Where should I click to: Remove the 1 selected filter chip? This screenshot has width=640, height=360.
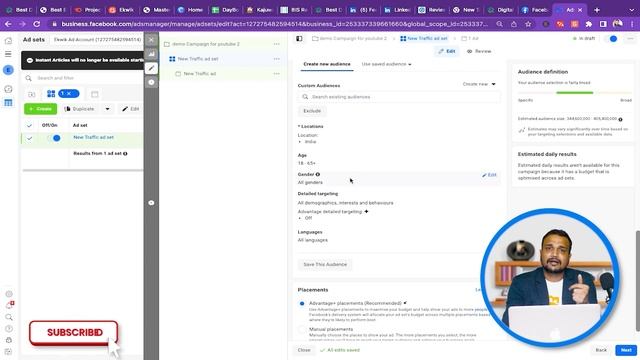69,94
